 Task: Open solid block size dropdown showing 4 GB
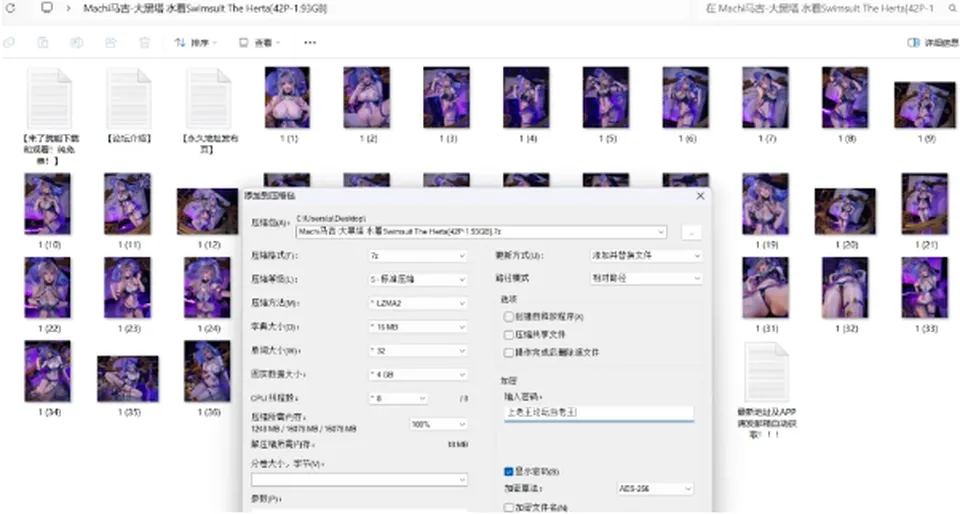pos(418,374)
